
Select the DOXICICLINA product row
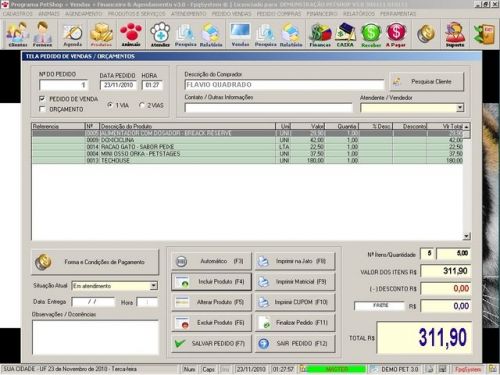(x=247, y=140)
